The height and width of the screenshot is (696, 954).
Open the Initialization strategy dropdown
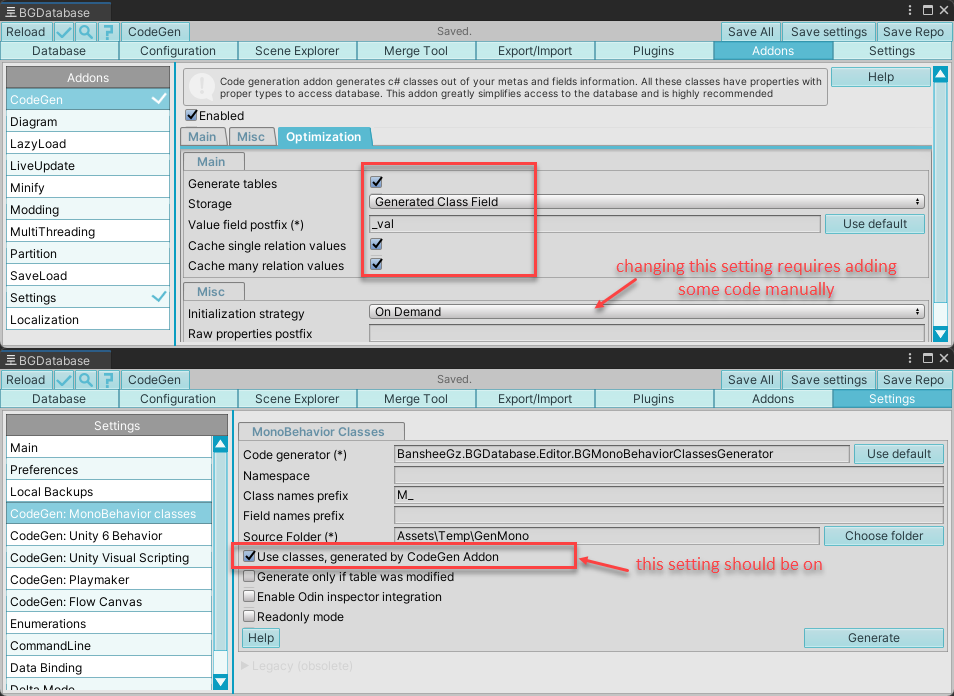coord(647,312)
